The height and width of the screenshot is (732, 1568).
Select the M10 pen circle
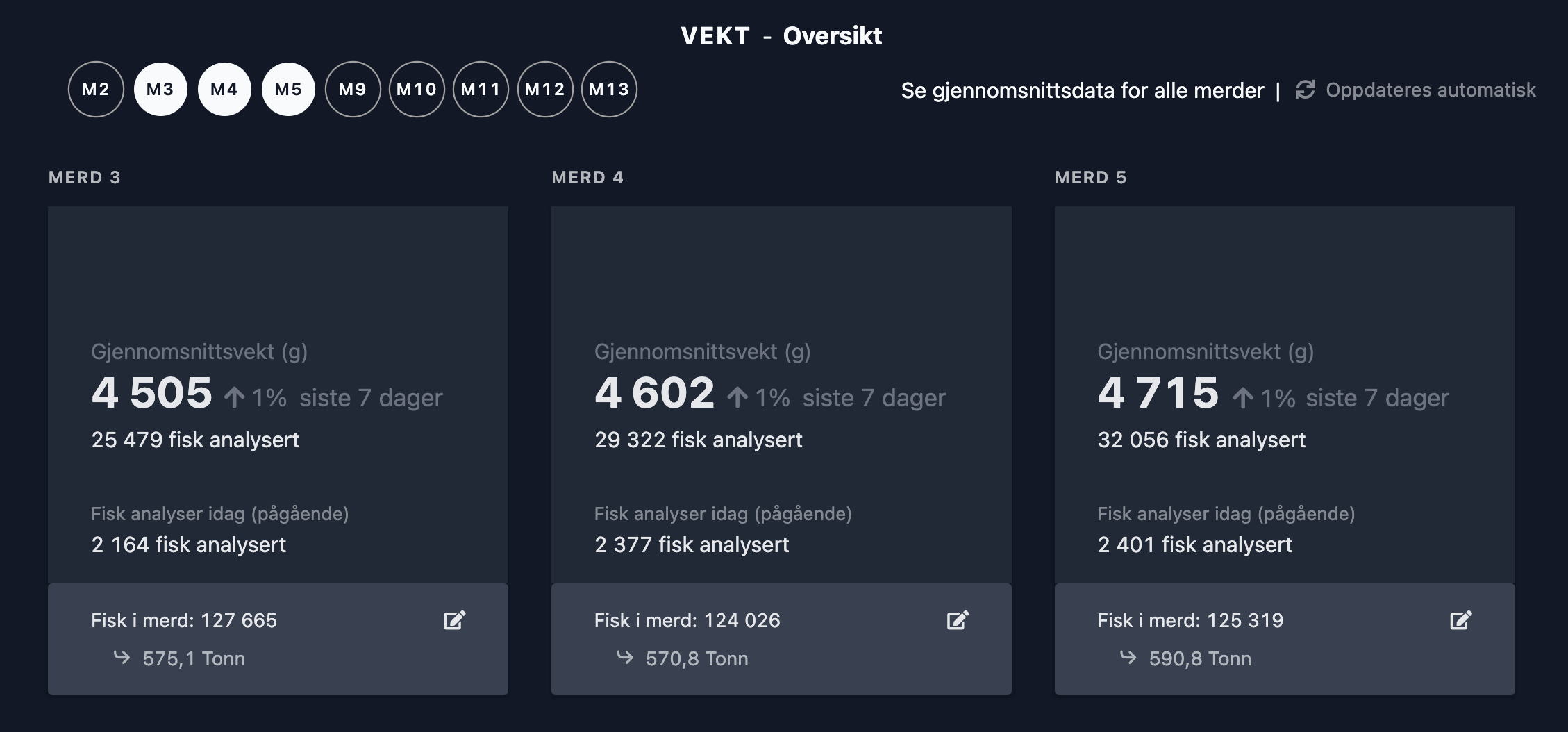417,90
